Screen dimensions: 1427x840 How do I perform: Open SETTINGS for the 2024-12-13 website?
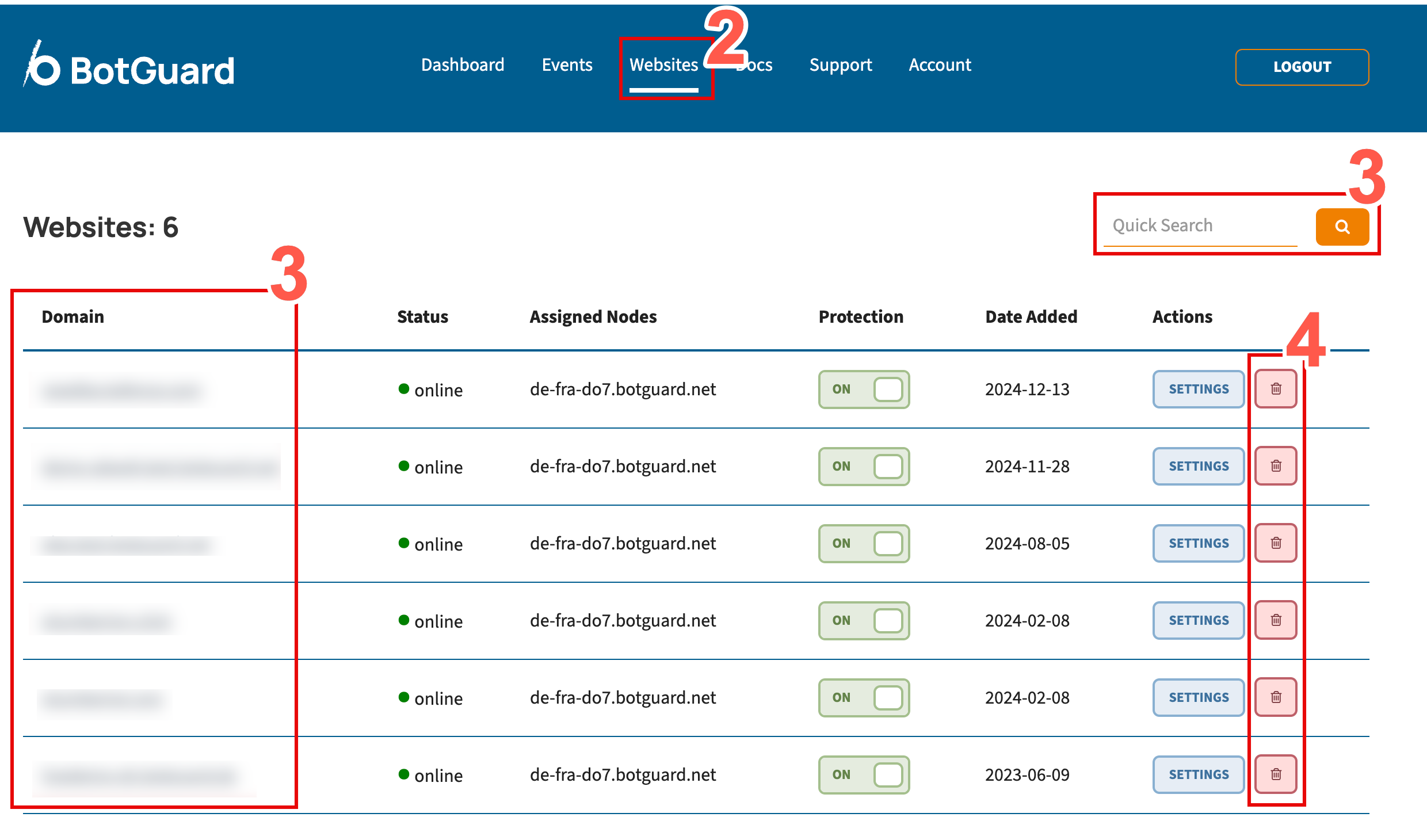(1199, 390)
